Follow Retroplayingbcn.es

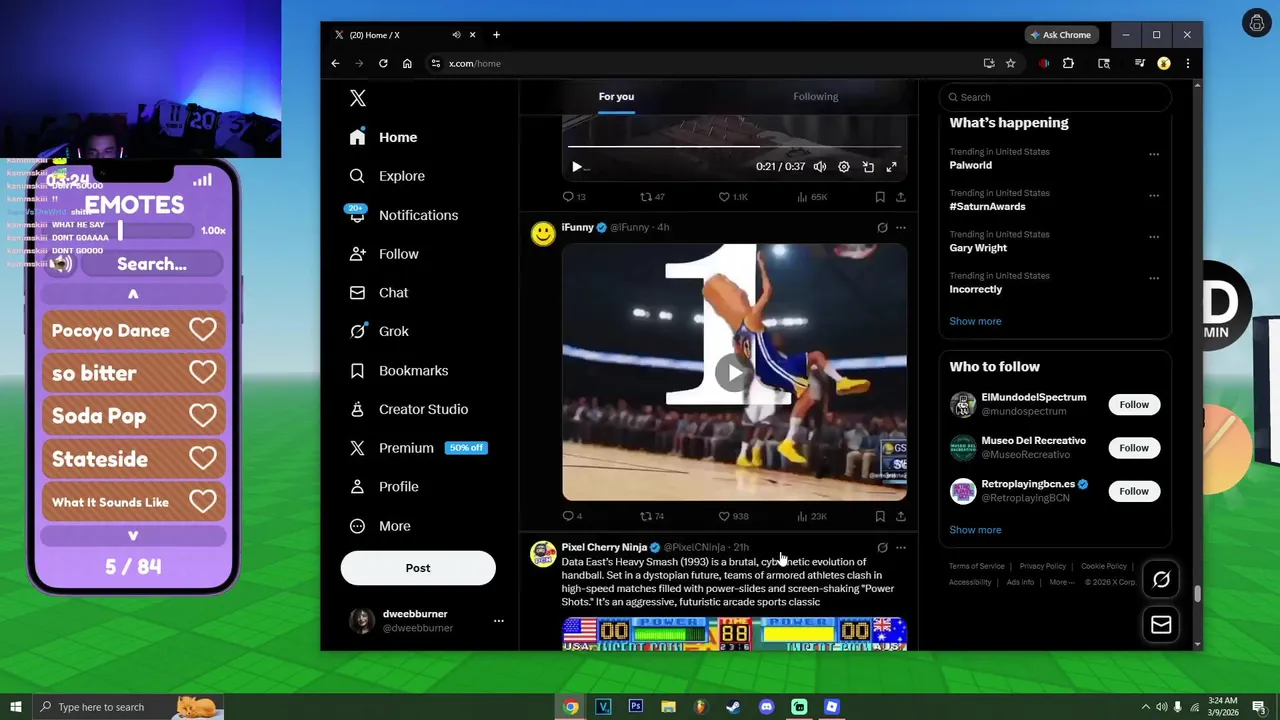point(1134,491)
